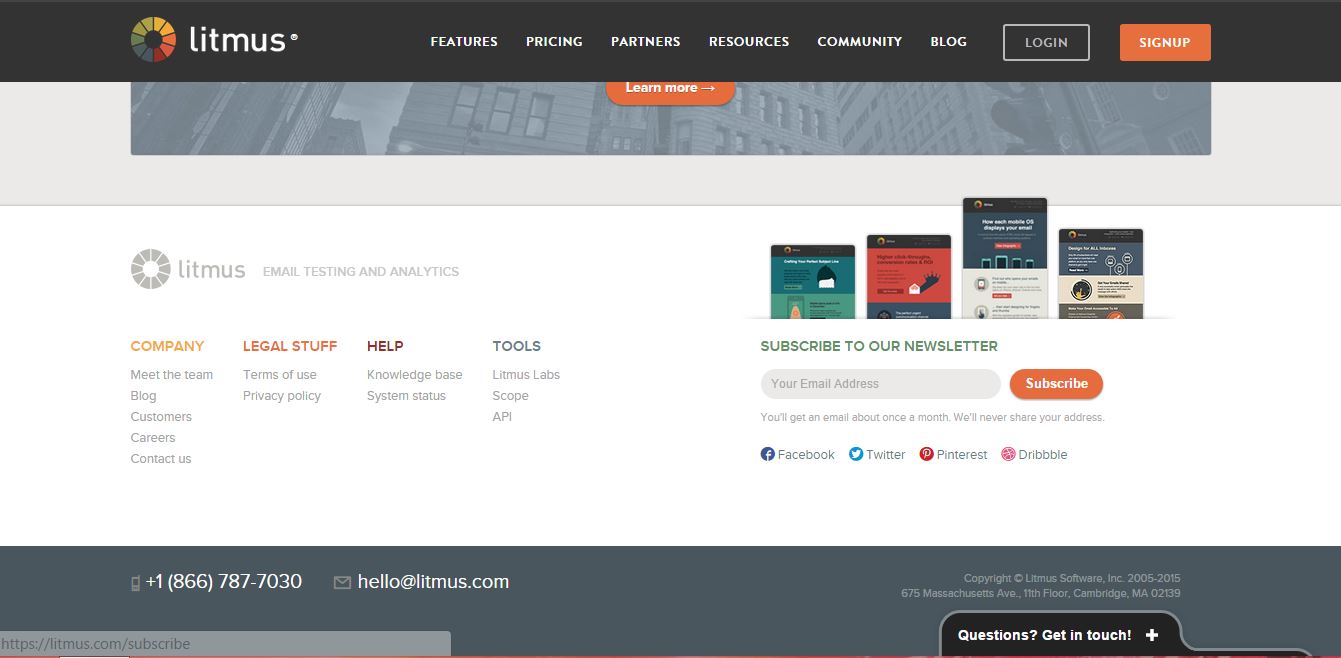Select Community in the top navigation
1341x658 pixels.
(860, 42)
